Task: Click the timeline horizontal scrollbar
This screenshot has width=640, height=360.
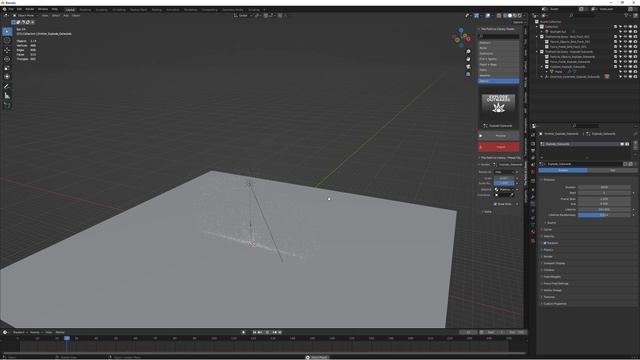Action: [264, 353]
